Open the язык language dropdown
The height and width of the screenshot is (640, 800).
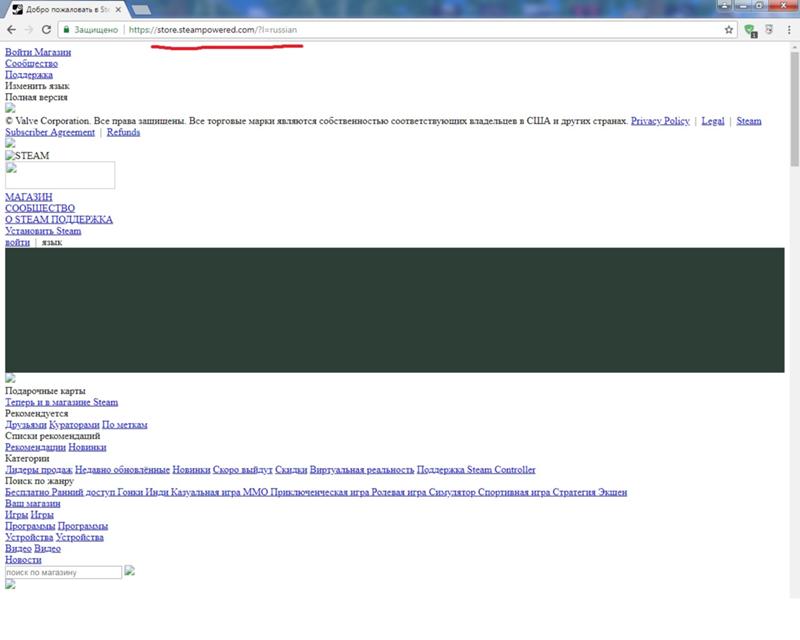click(x=52, y=242)
